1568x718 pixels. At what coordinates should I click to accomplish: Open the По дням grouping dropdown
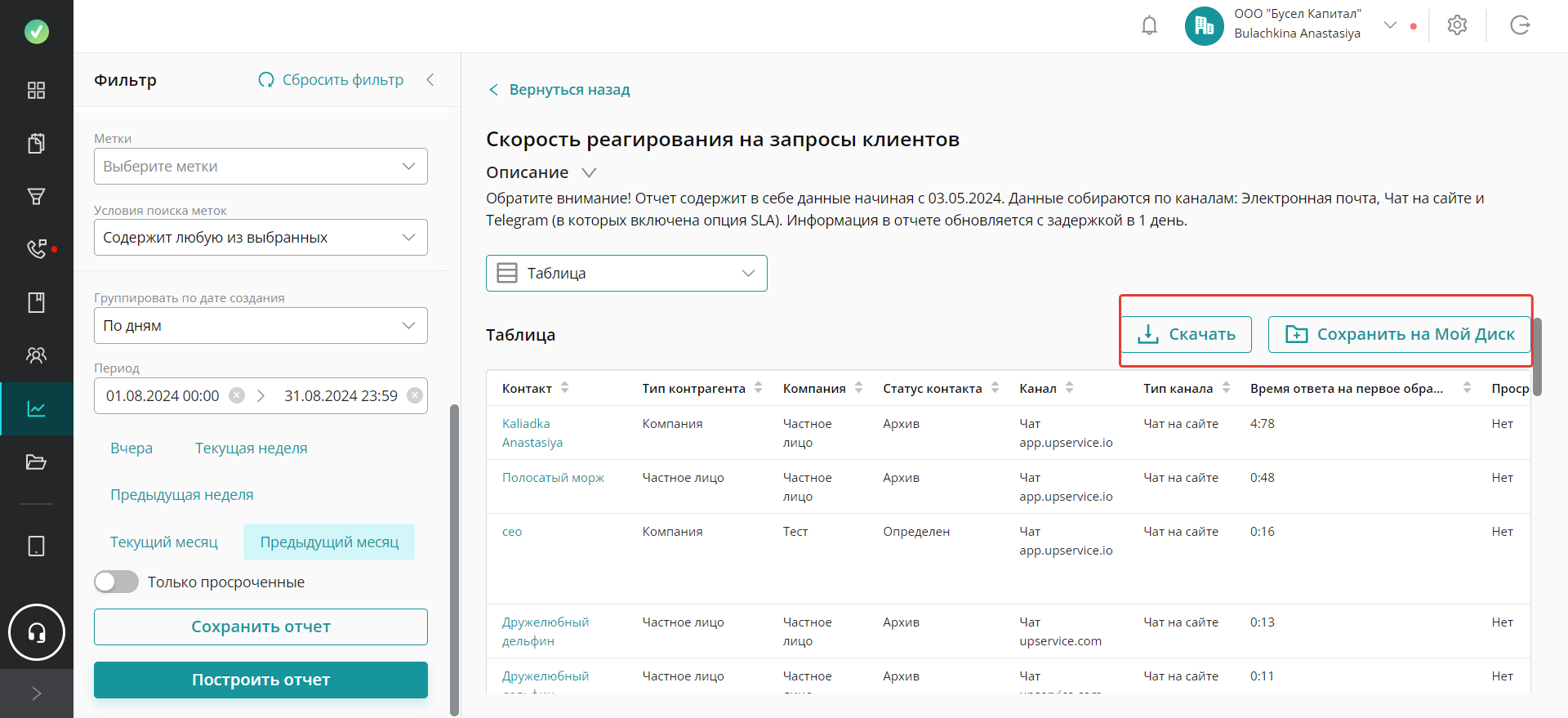(261, 325)
